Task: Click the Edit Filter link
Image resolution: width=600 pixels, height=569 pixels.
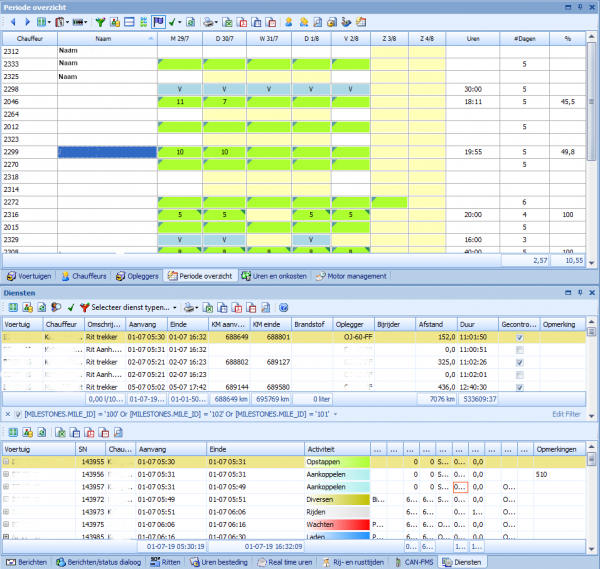Action: (566, 414)
